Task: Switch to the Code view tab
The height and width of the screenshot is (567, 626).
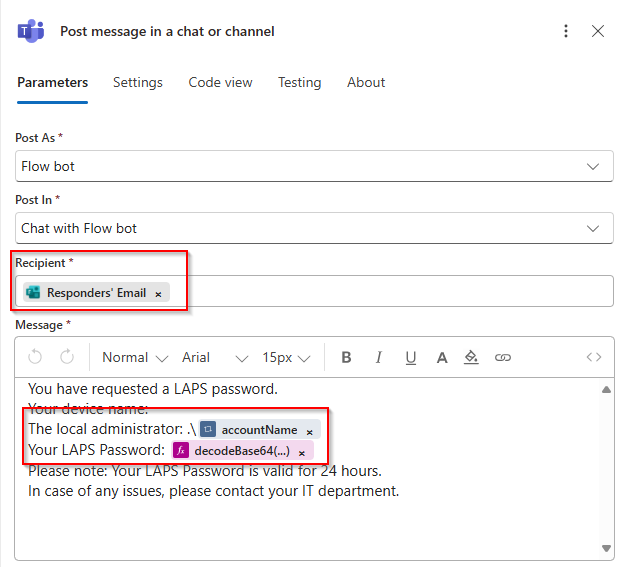Action: [x=220, y=83]
